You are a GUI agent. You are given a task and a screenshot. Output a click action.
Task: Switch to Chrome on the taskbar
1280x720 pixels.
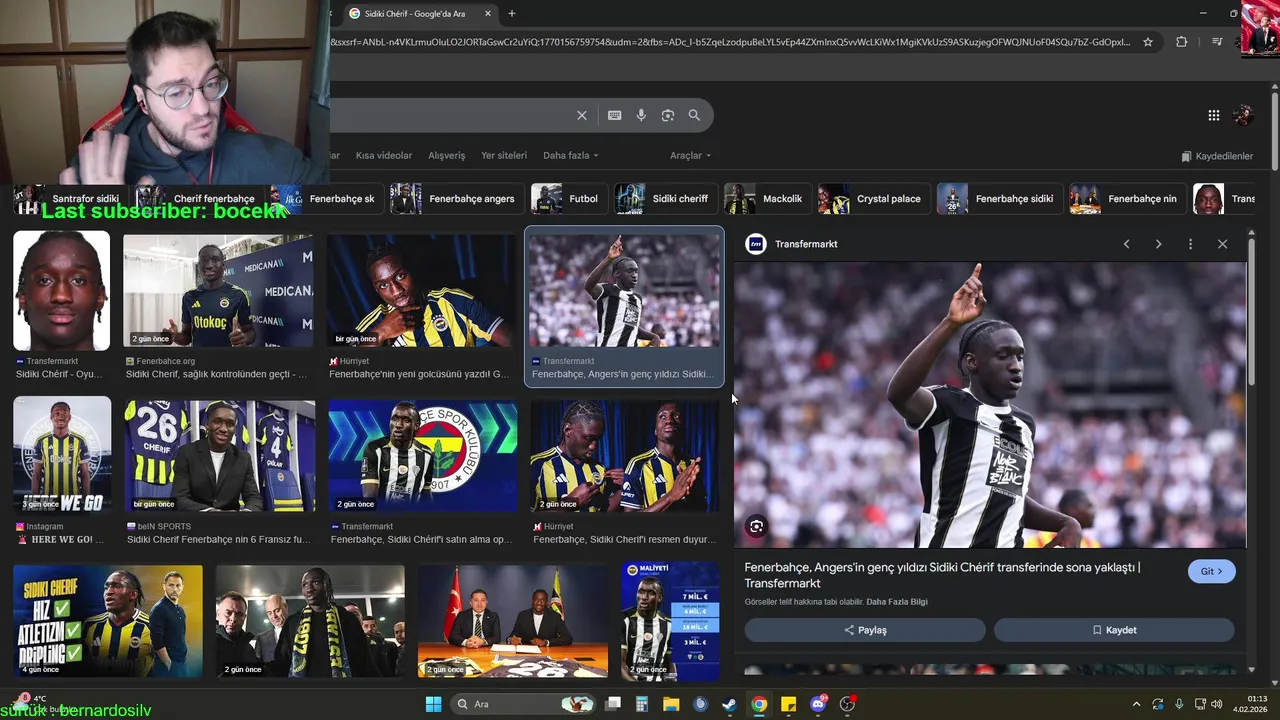(759, 704)
